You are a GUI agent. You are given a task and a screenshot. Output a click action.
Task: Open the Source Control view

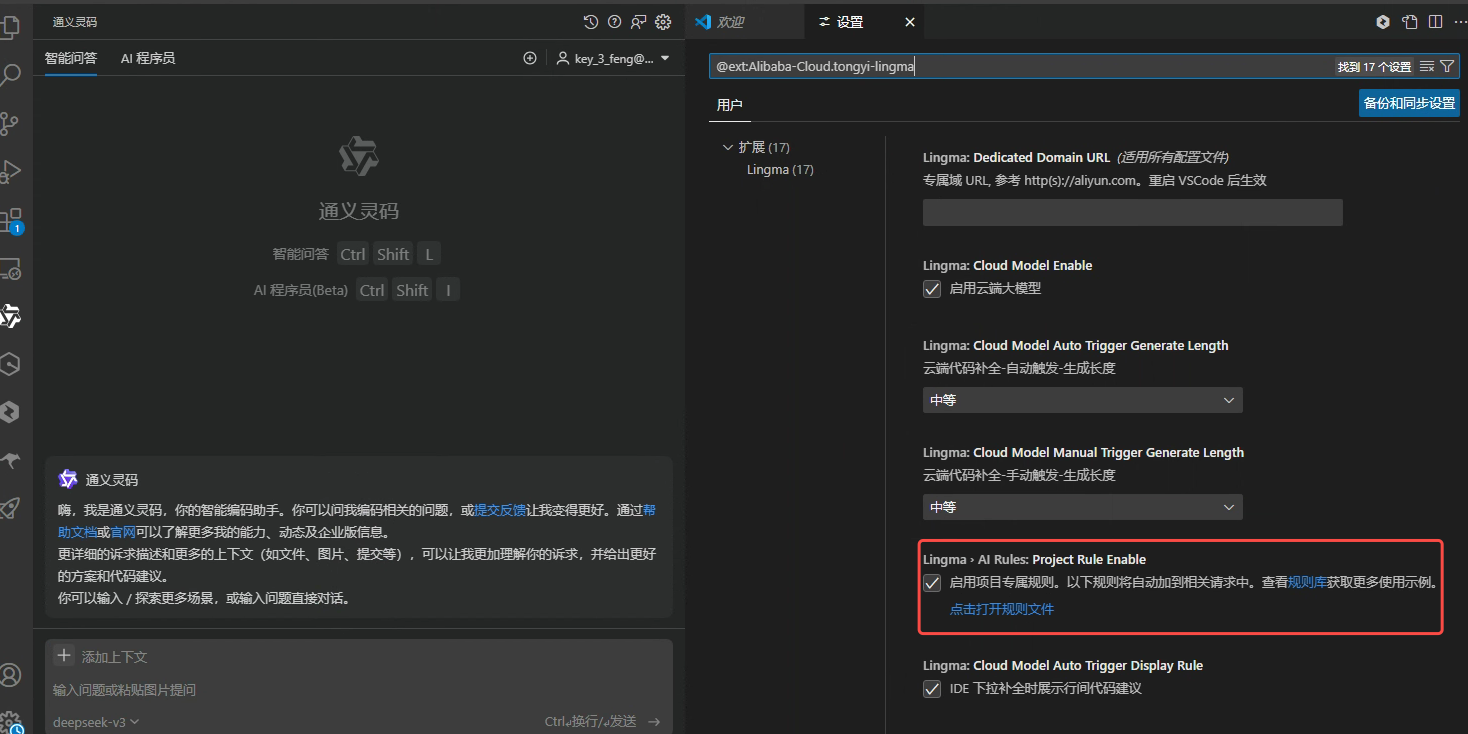click(x=10, y=124)
